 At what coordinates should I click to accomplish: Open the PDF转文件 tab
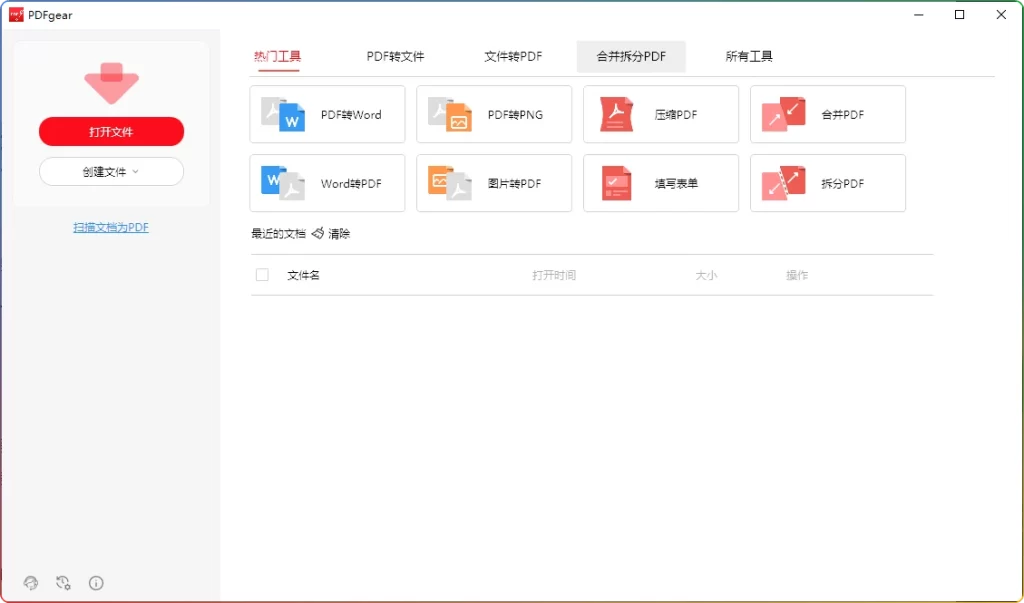click(x=396, y=56)
